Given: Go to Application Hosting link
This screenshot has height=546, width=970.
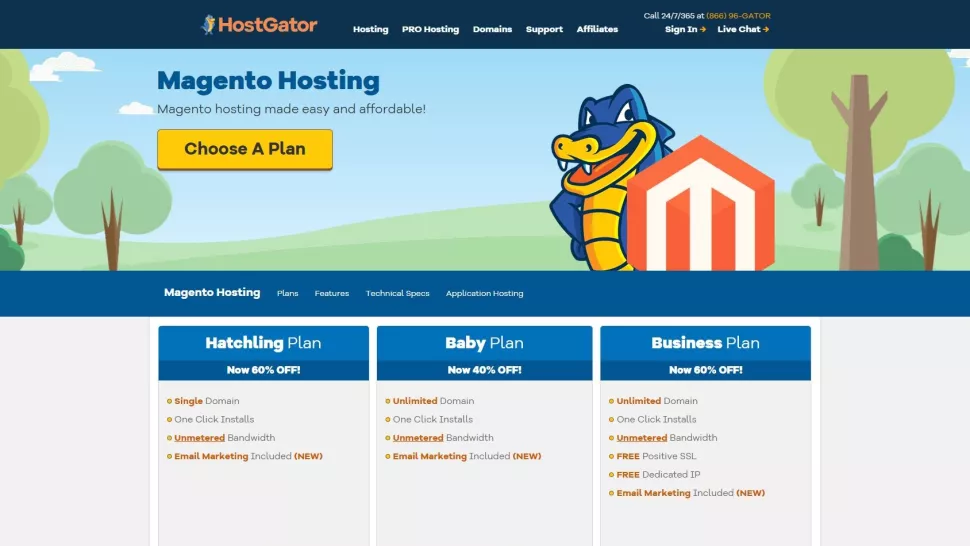Looking at the screenshot, I should [484, 294].
